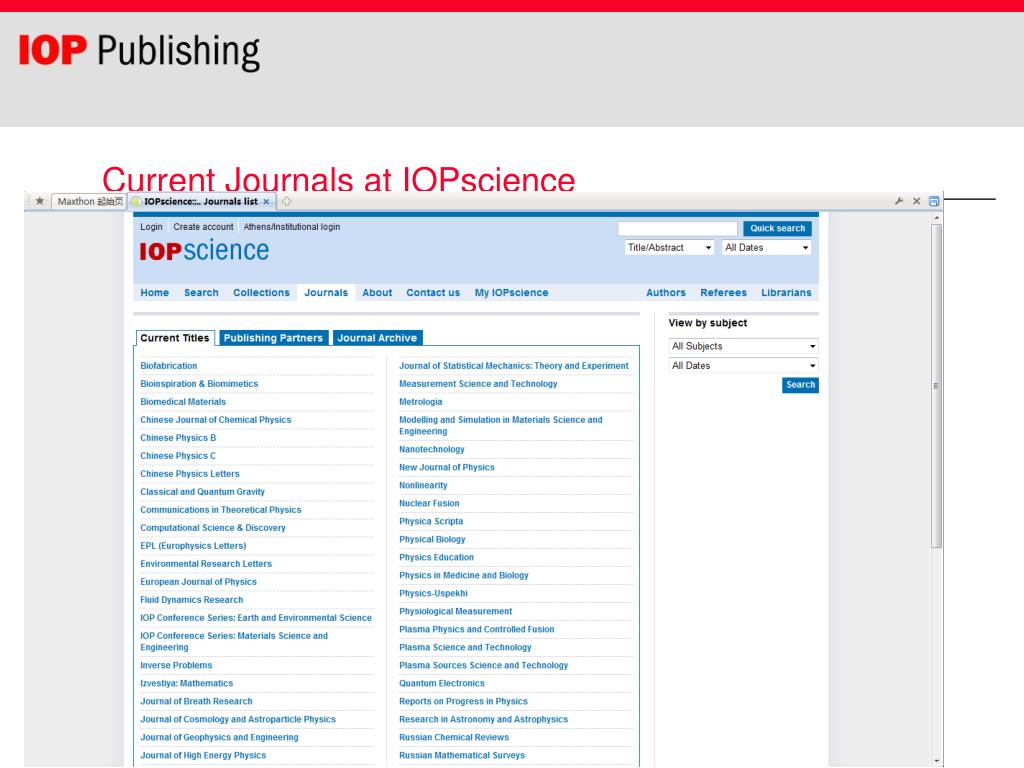The height and width of the screenshot is (768, 1024).
Task: Open Chinese Physics Letters journal
Action: [x=189, y=473]
